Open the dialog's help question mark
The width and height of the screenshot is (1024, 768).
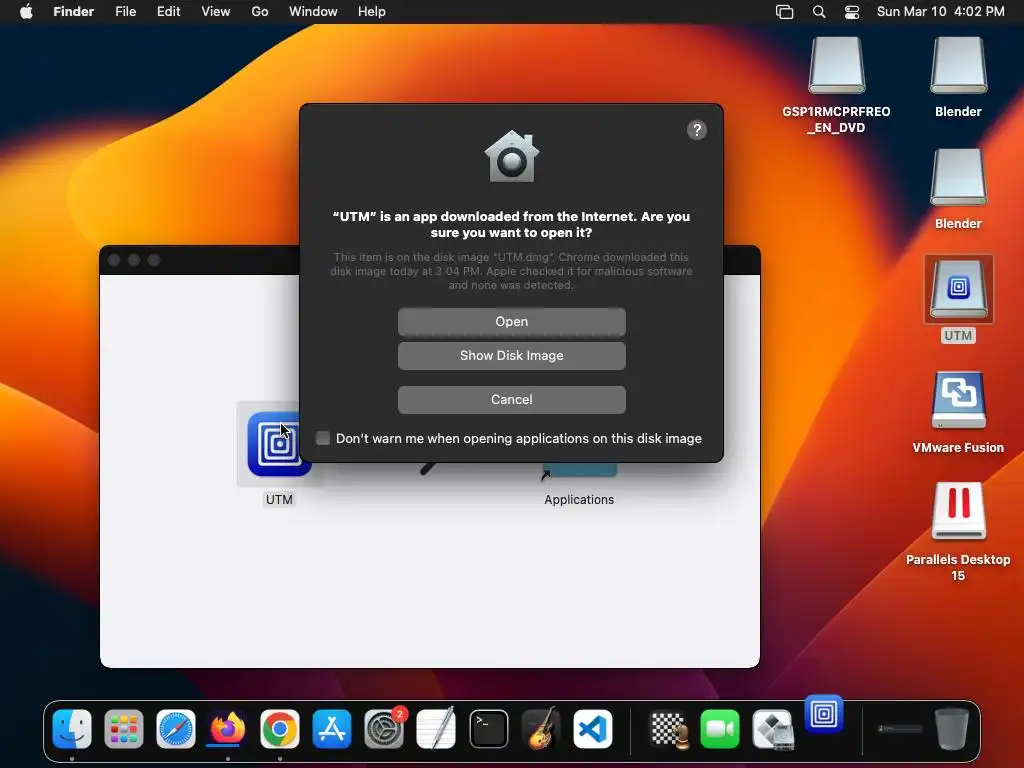point(697,130)
